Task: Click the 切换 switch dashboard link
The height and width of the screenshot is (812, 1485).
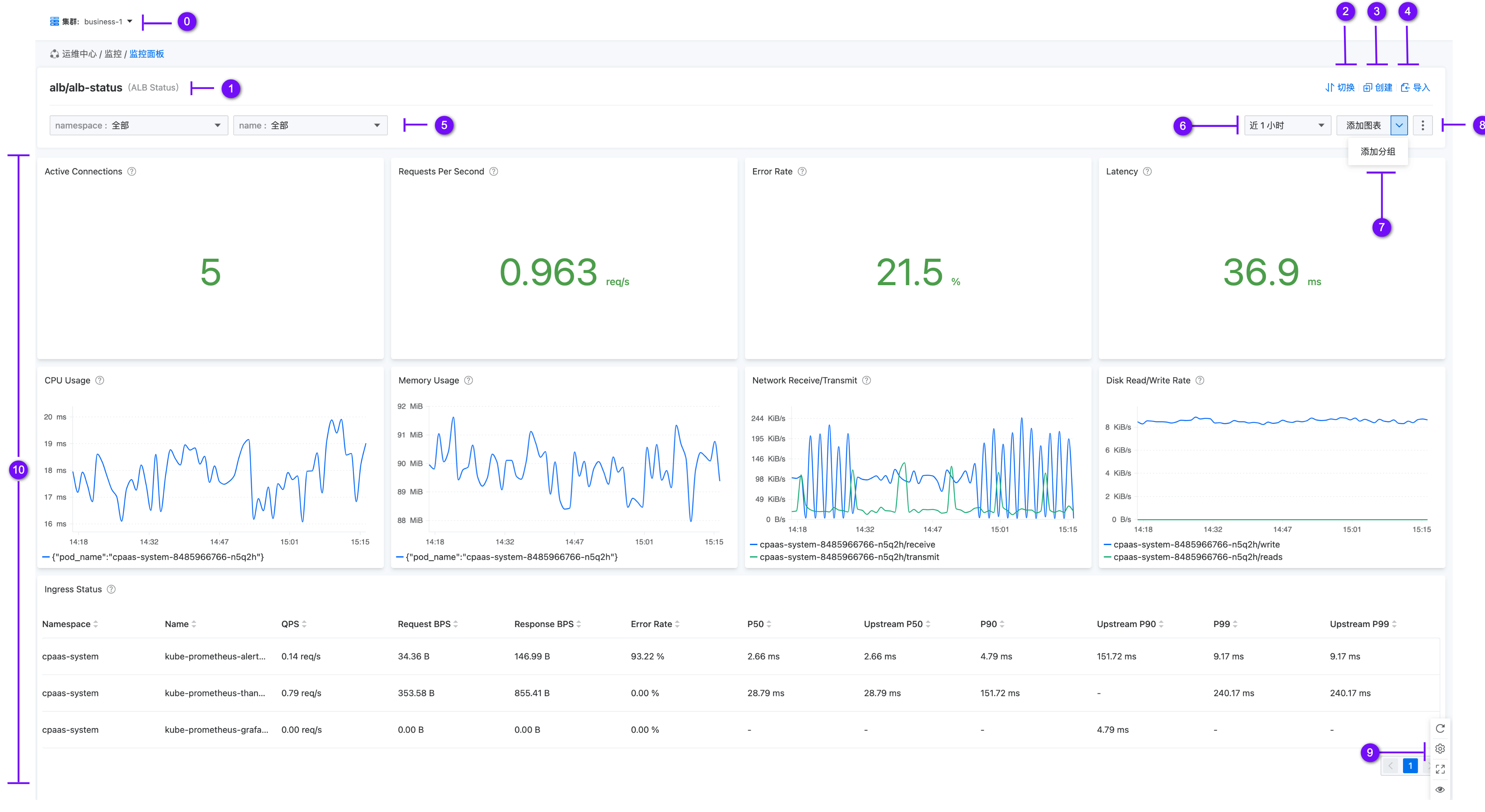Action: [x=1340, y=87]
